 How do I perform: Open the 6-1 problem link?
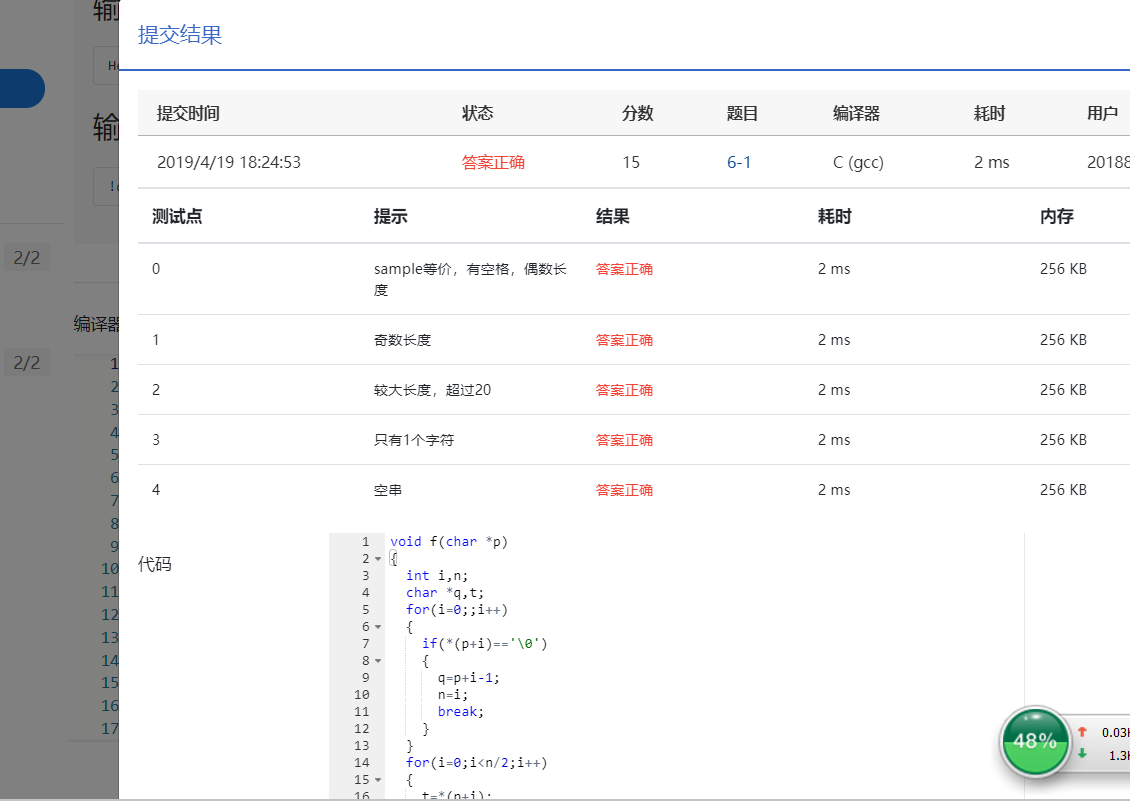pos(739,162)
